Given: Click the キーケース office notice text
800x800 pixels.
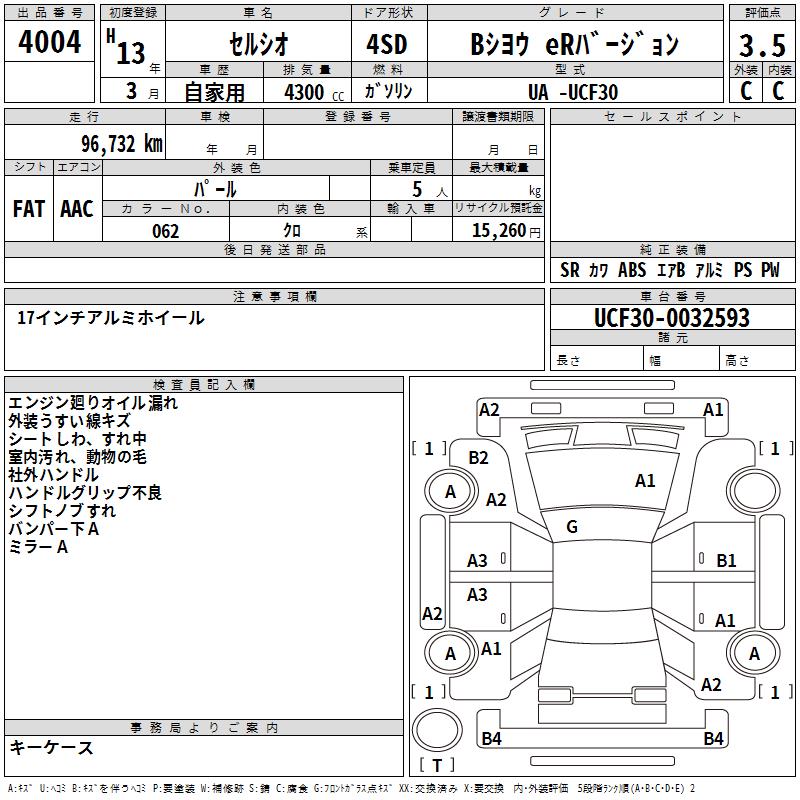Looking at the screenshot, I should [52, 747].
